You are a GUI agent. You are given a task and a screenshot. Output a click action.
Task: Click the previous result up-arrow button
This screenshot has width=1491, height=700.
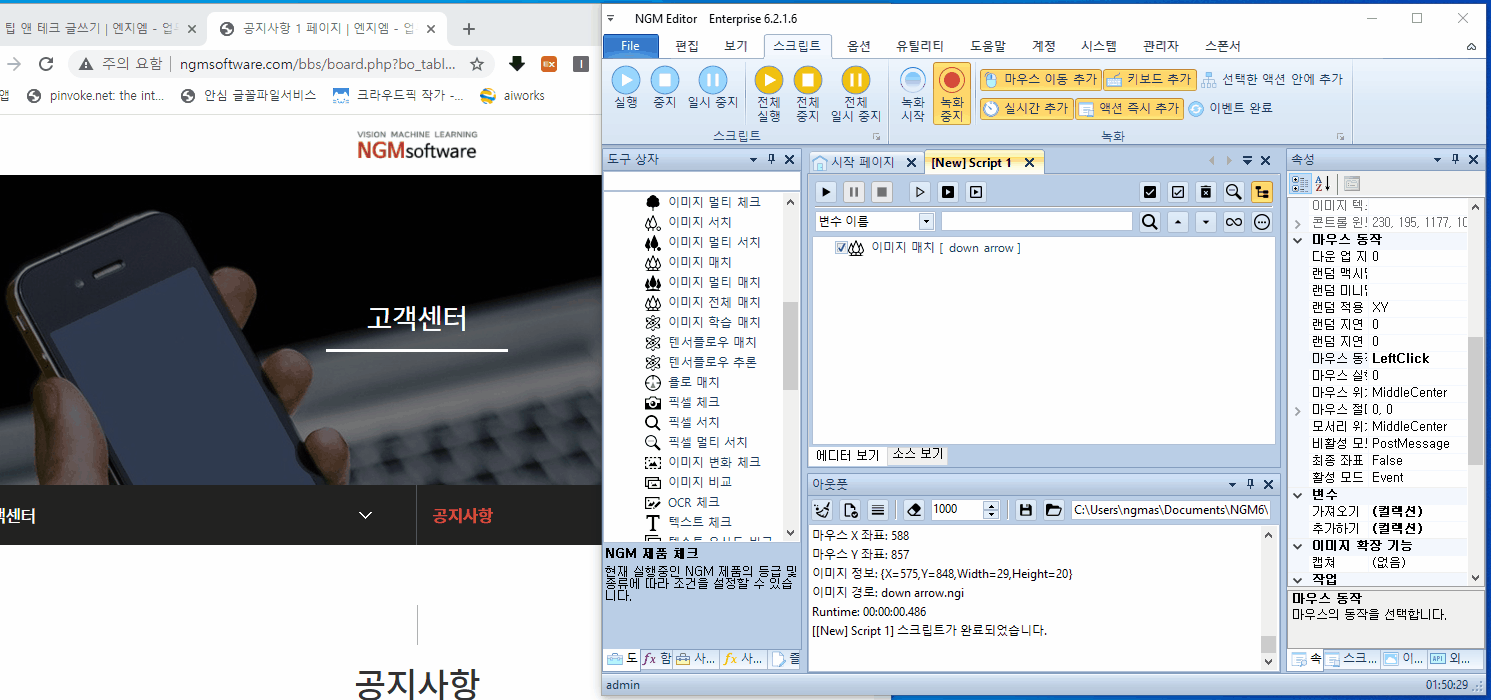[1178, 222]
